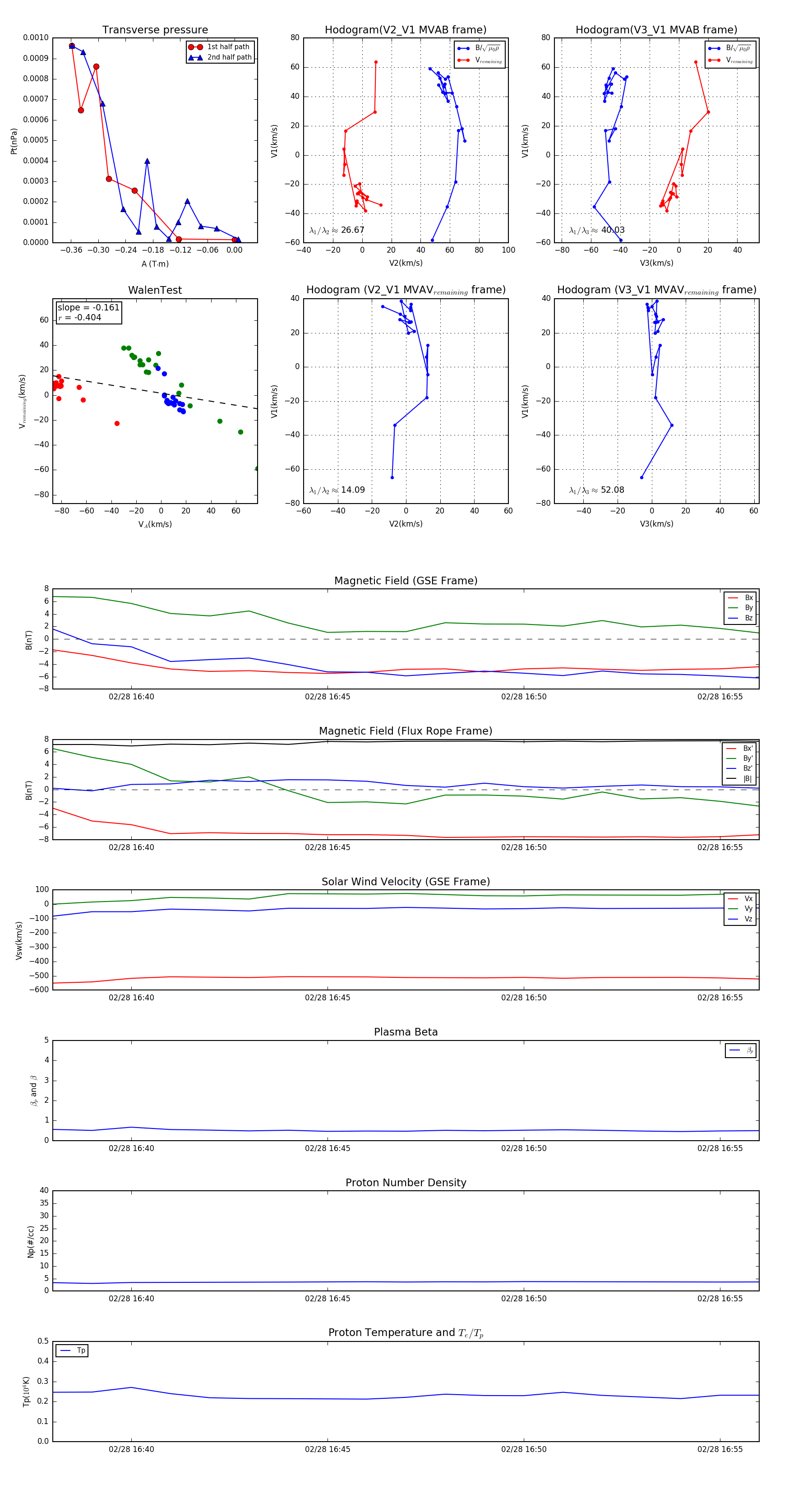
Task: Click the 'Transverse pressure' plot title
Action: (155, 30)
